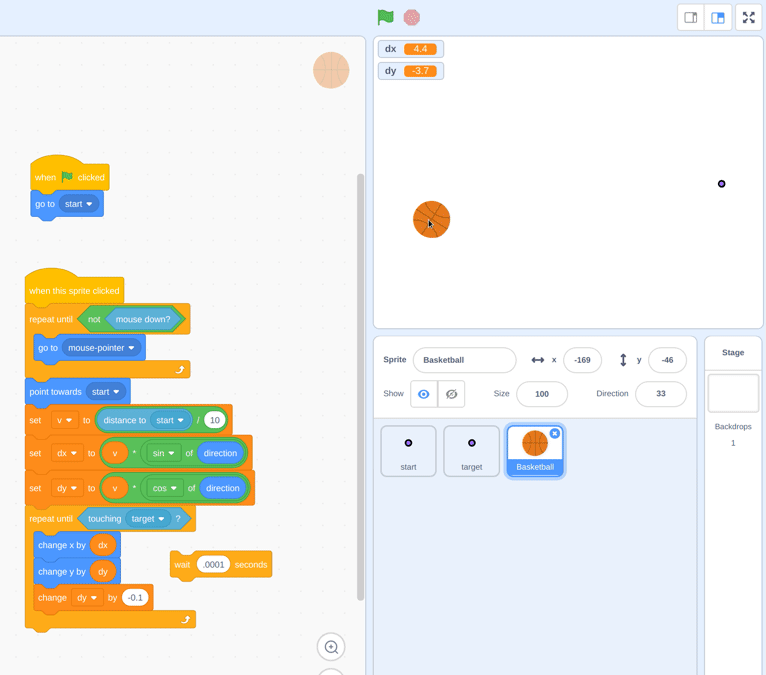
Task: Open the 'go to start' dropdown
Action: coord(80,204)
